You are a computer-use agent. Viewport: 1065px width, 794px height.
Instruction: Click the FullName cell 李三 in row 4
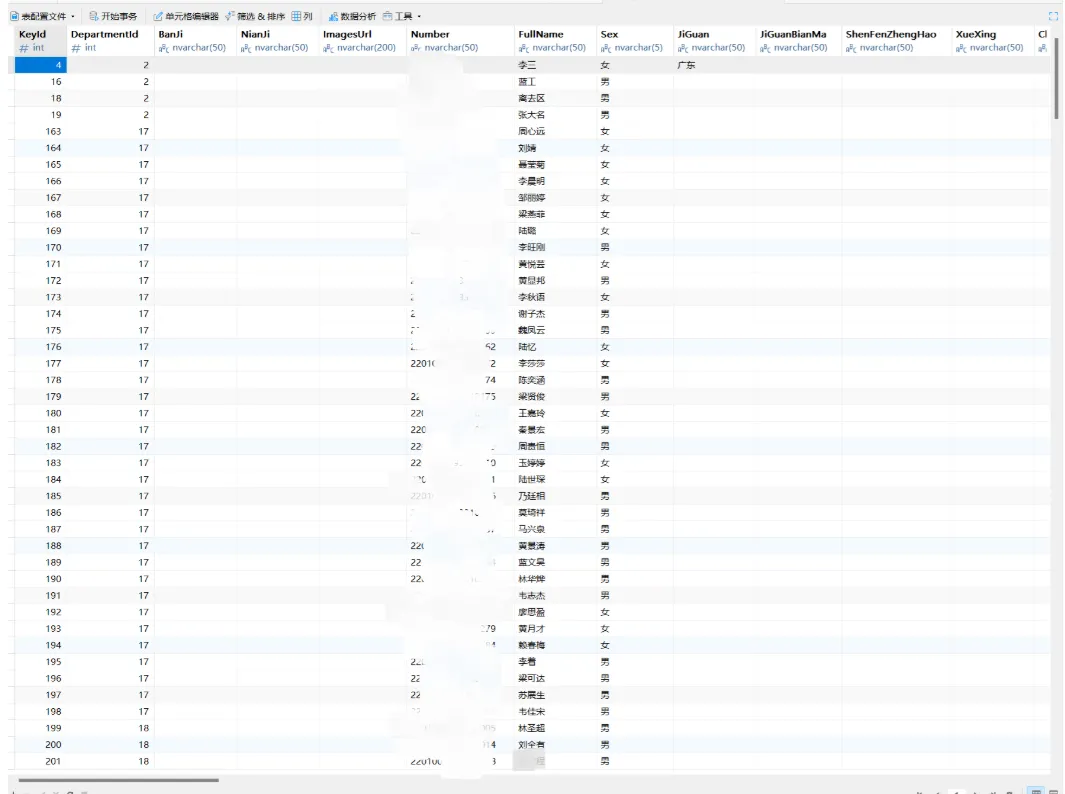[x=556, y=65]
